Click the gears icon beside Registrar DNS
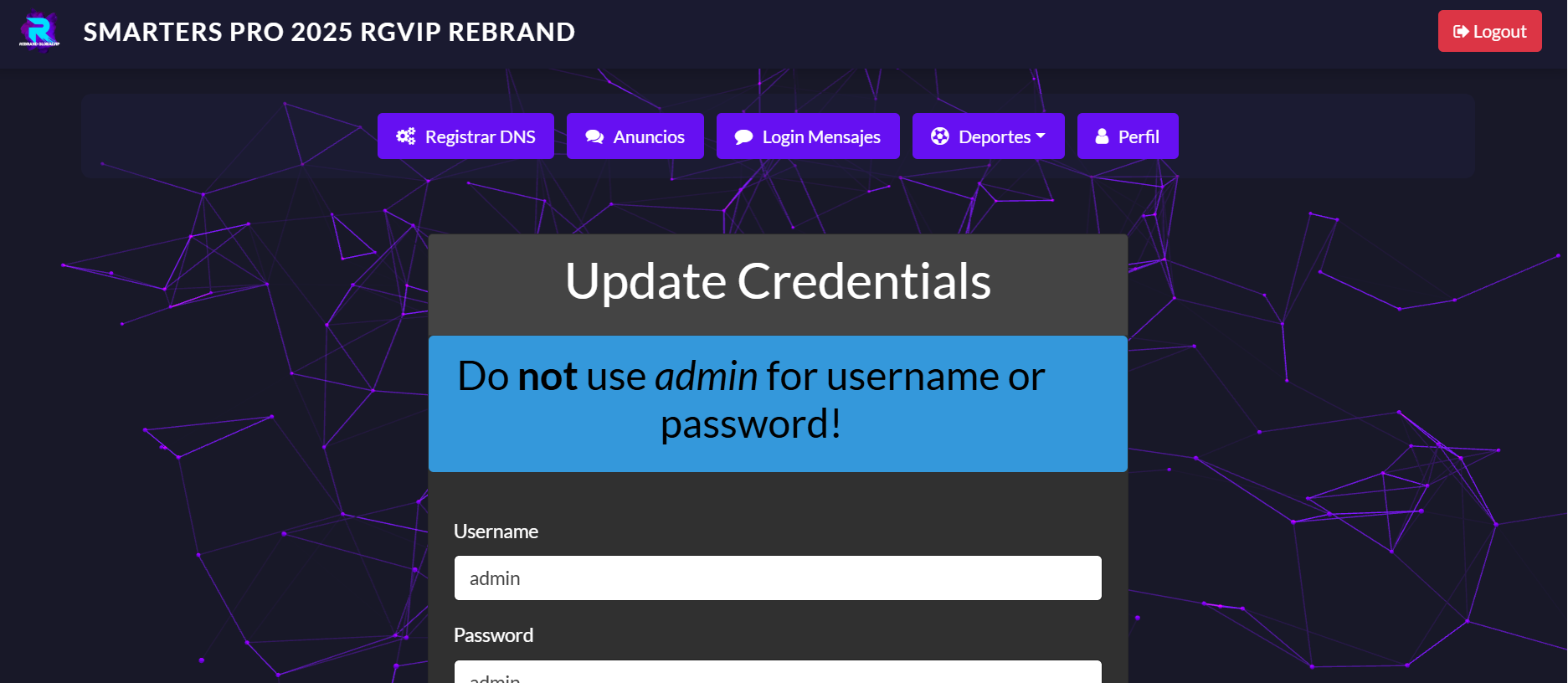 tap(406, 136)
